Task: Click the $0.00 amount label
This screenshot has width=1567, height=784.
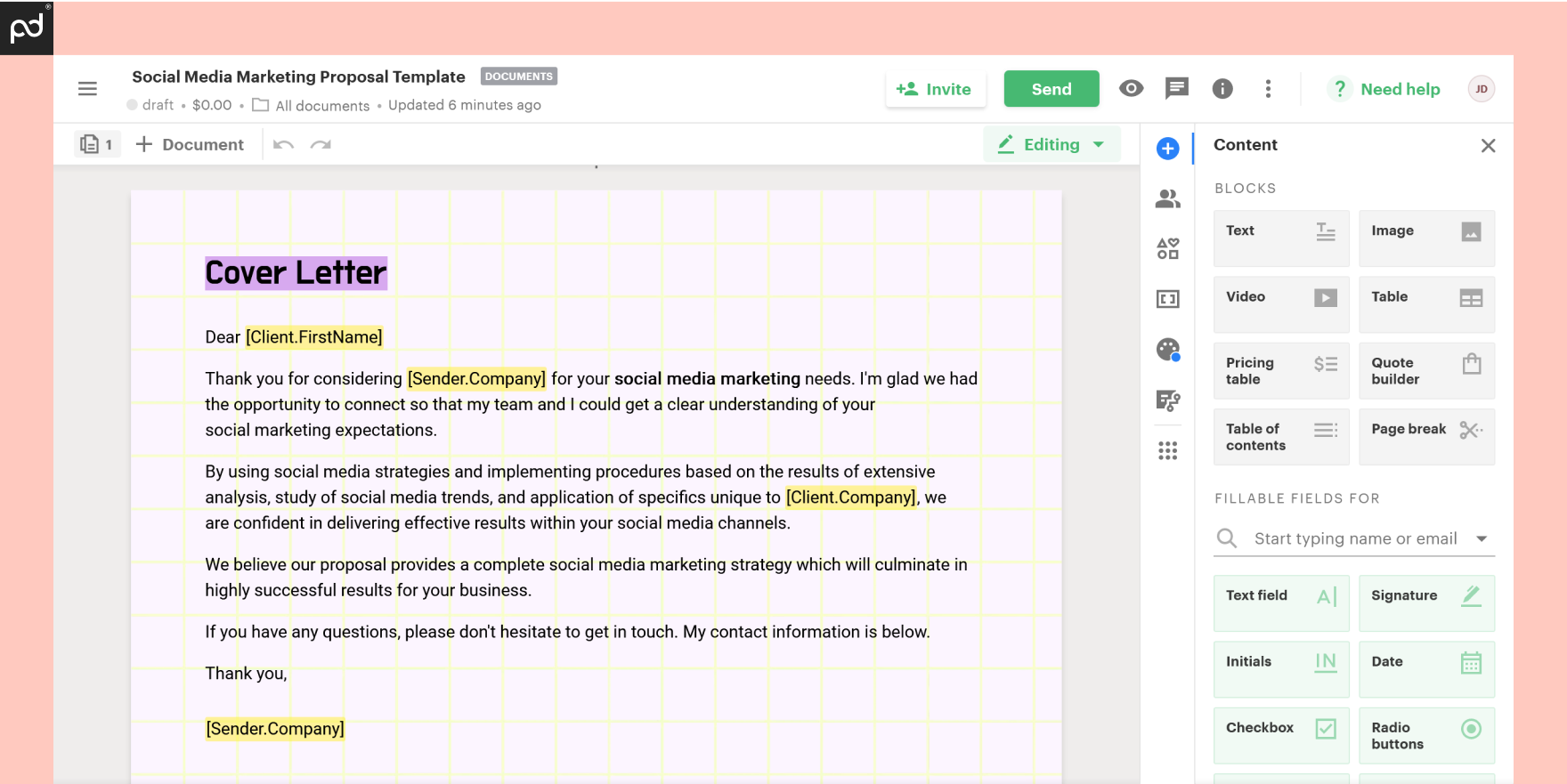Action: point(212,105)
